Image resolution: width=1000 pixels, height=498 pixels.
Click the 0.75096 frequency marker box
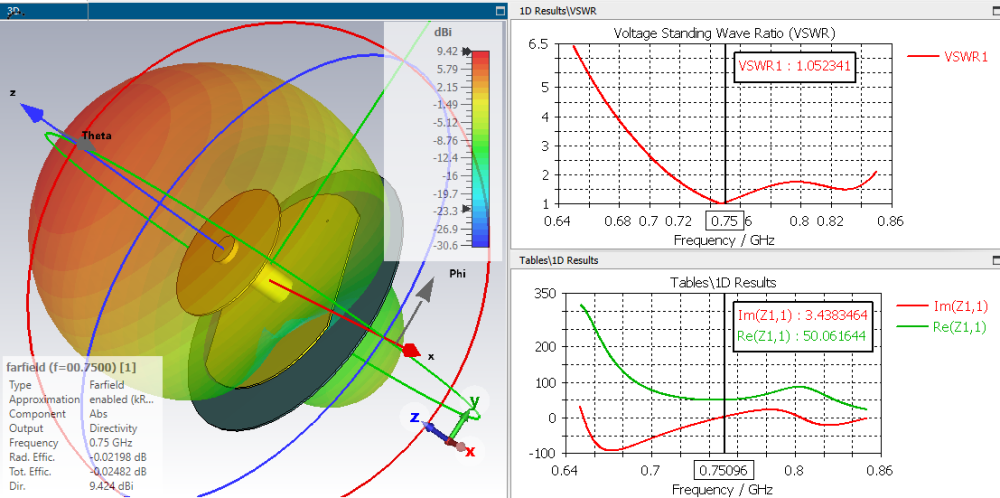724,471
